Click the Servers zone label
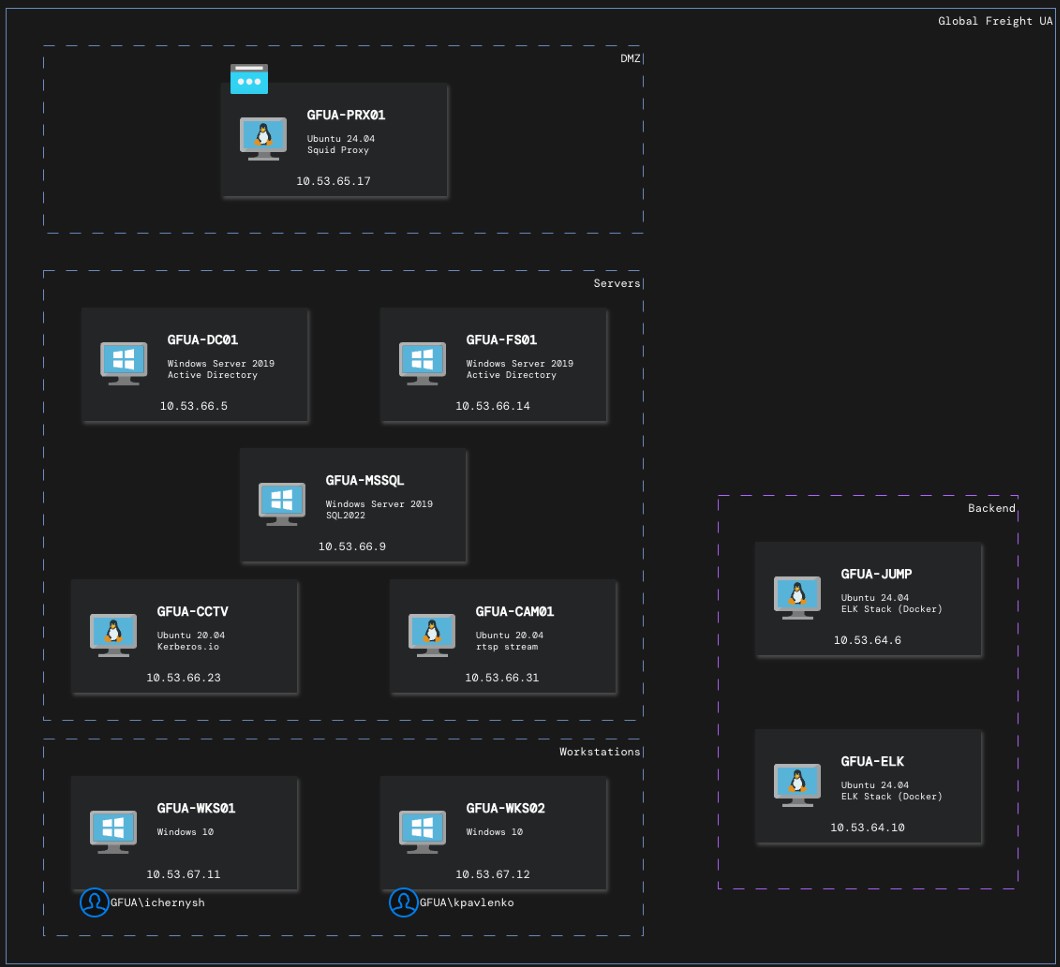Viewport: 1060px width, 967px height. pyautogui.click(x=617, y=283)
